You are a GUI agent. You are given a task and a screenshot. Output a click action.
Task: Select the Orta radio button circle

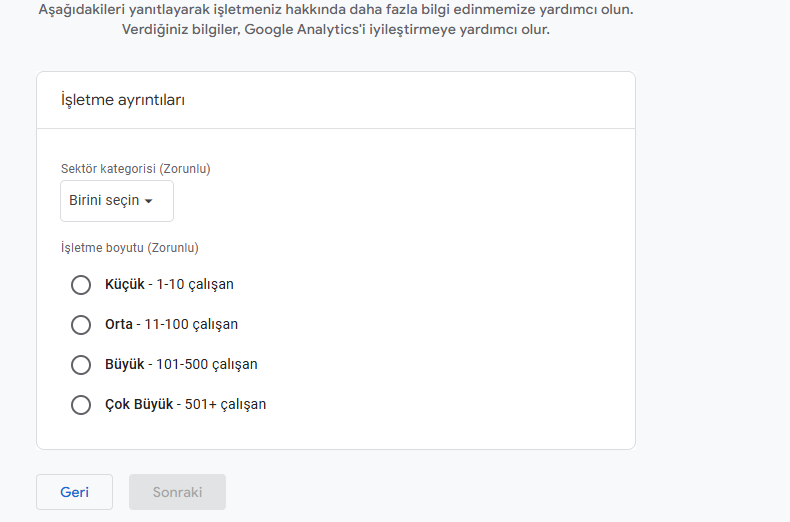click(x=81, y=325)
